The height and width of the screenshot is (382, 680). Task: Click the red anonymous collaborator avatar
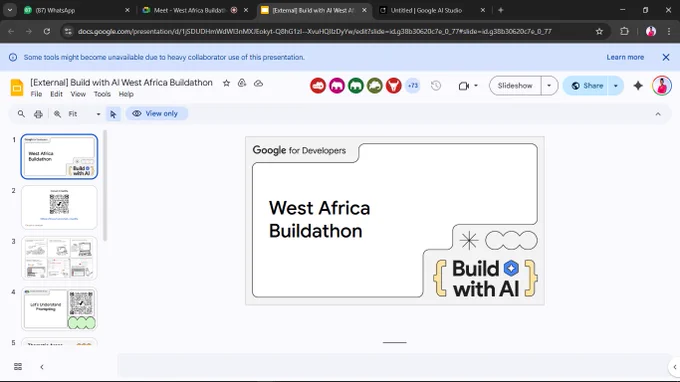click(318, 86)
